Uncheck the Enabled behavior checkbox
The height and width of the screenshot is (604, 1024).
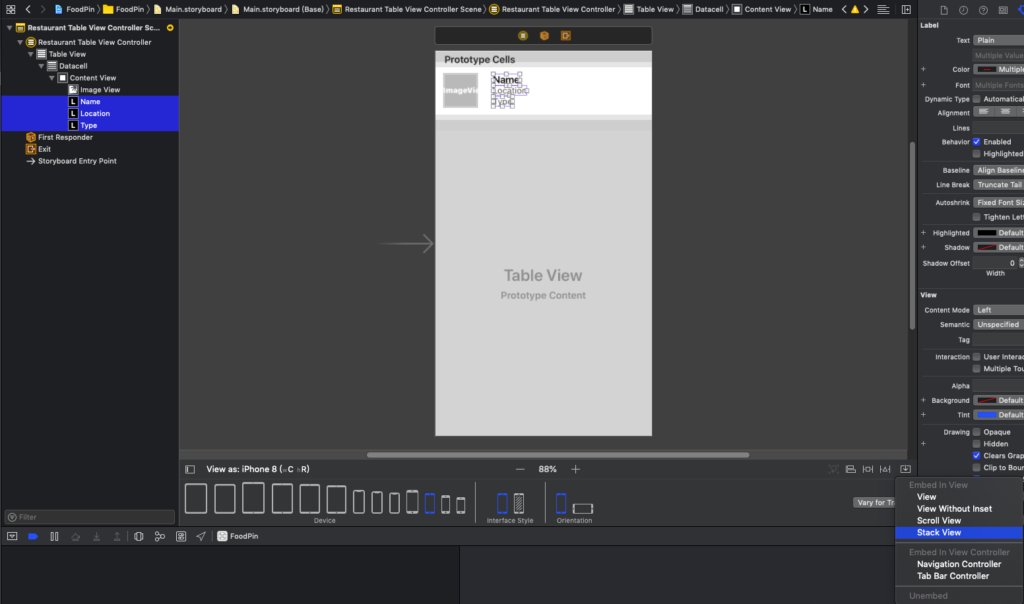977,142
